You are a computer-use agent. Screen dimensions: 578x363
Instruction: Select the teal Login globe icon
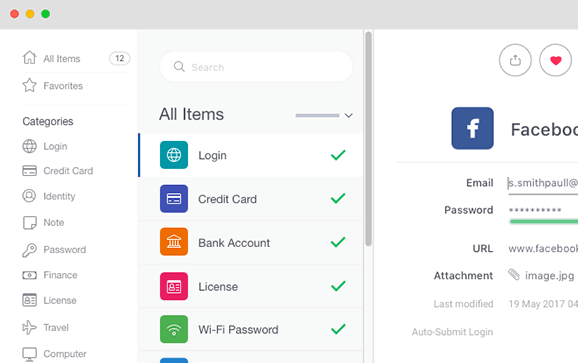point(174,155)
